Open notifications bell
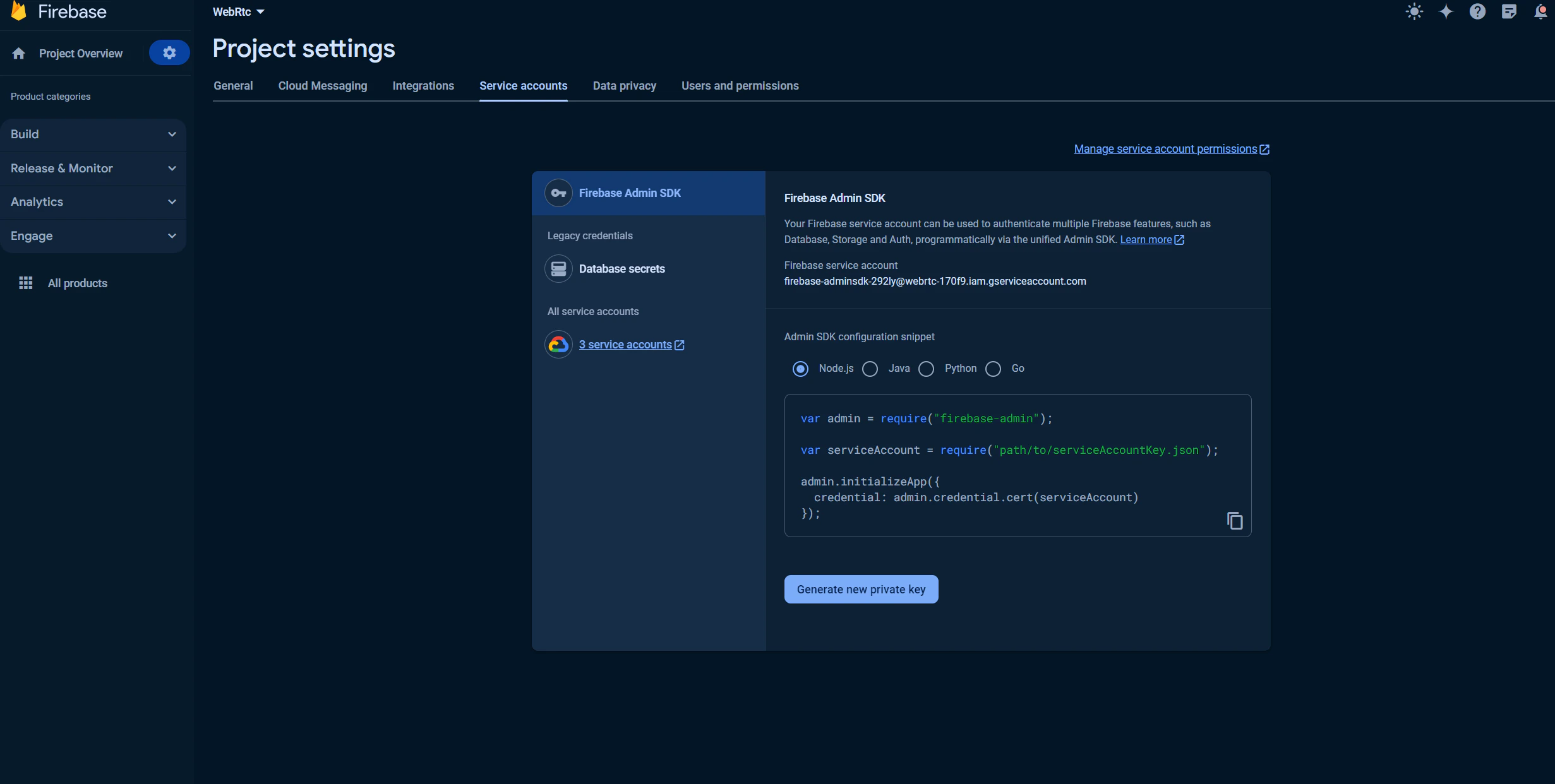The width and height of the screenshot is (1555, 784). (1541, 11)
